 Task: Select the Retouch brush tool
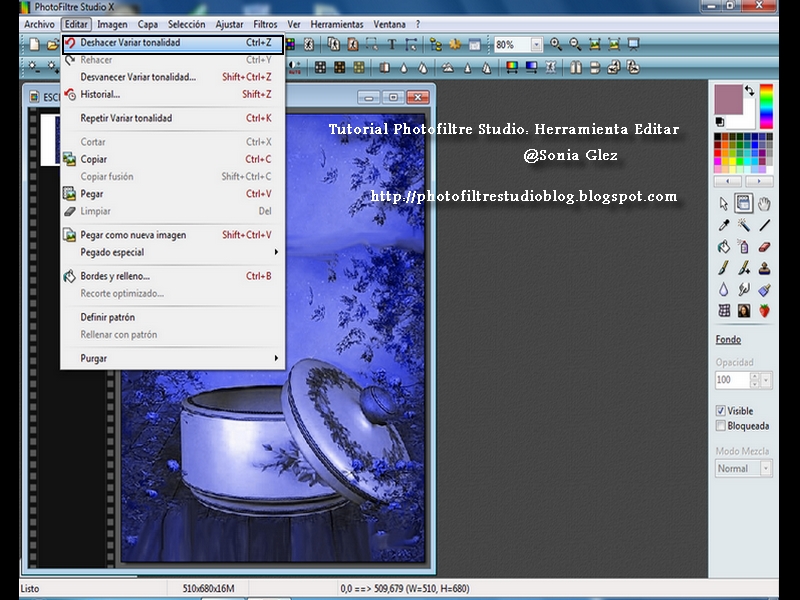(764, 289)
